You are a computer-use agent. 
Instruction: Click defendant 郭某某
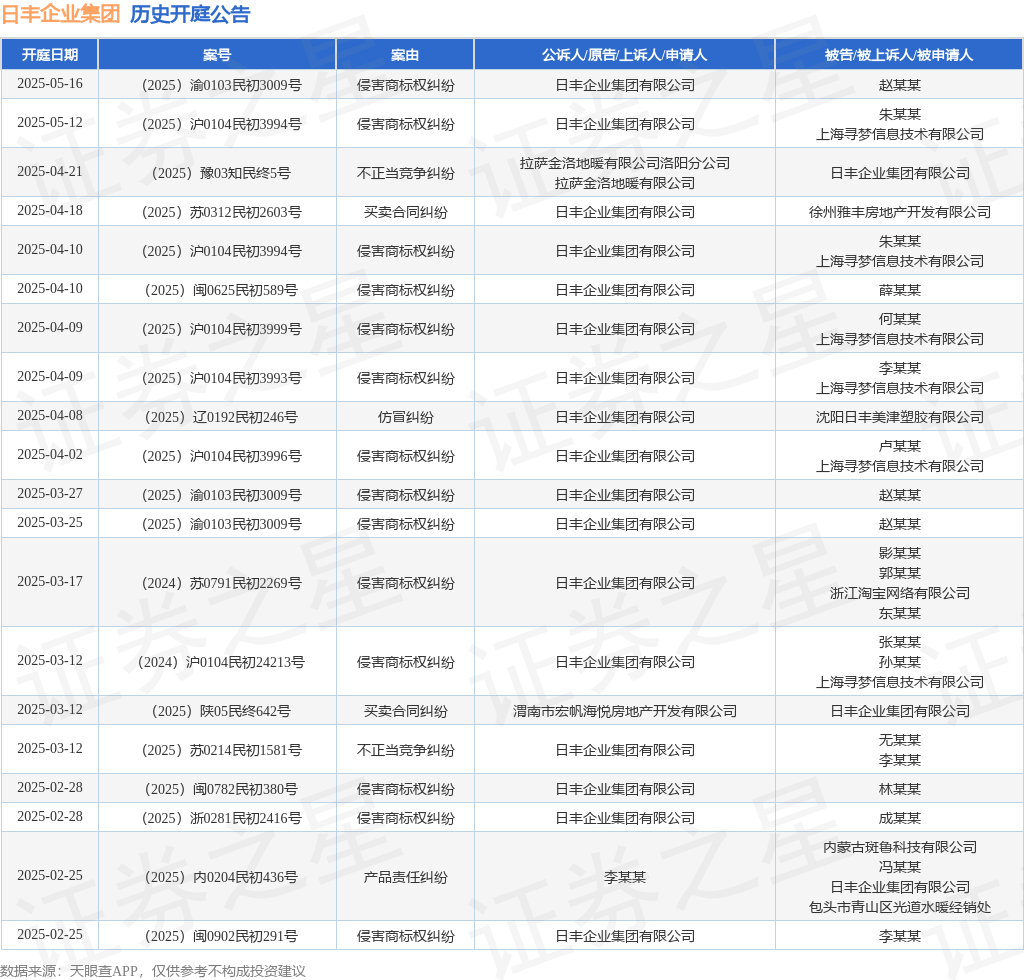(x=899, y=573)
